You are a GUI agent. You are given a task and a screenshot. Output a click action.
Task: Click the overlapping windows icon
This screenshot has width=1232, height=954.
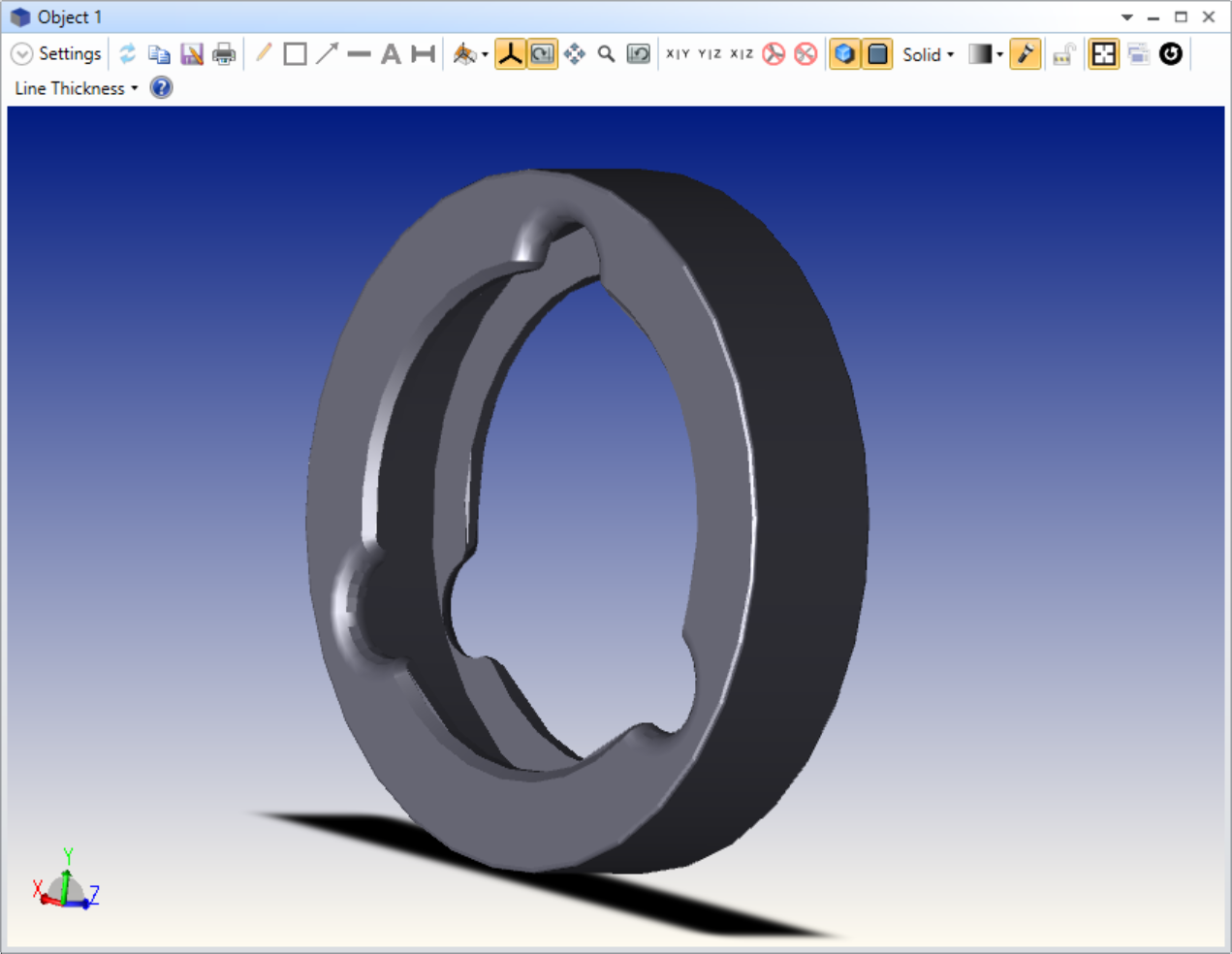click(1139, 54)
